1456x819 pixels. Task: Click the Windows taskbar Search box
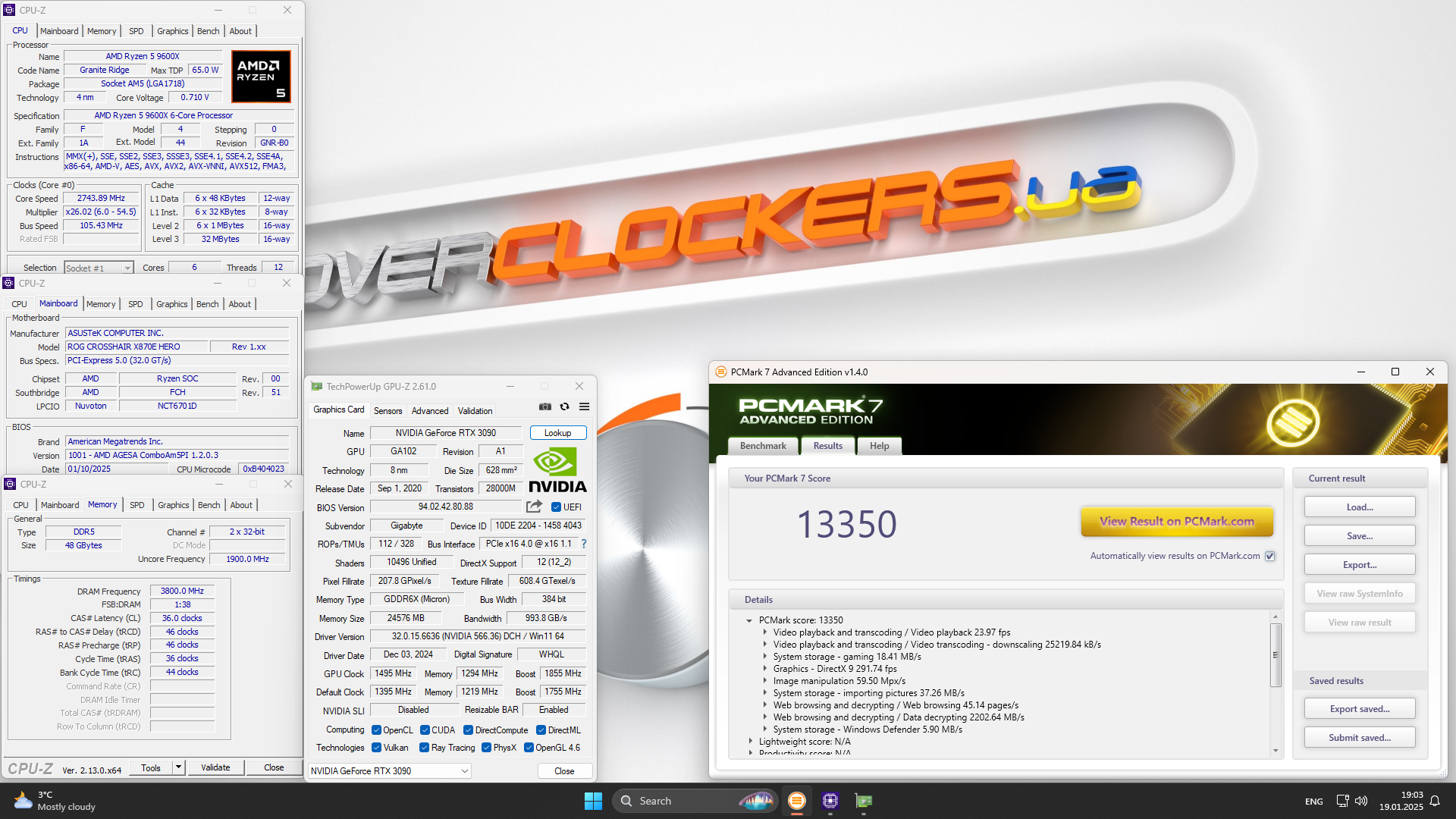click(694, 801)
